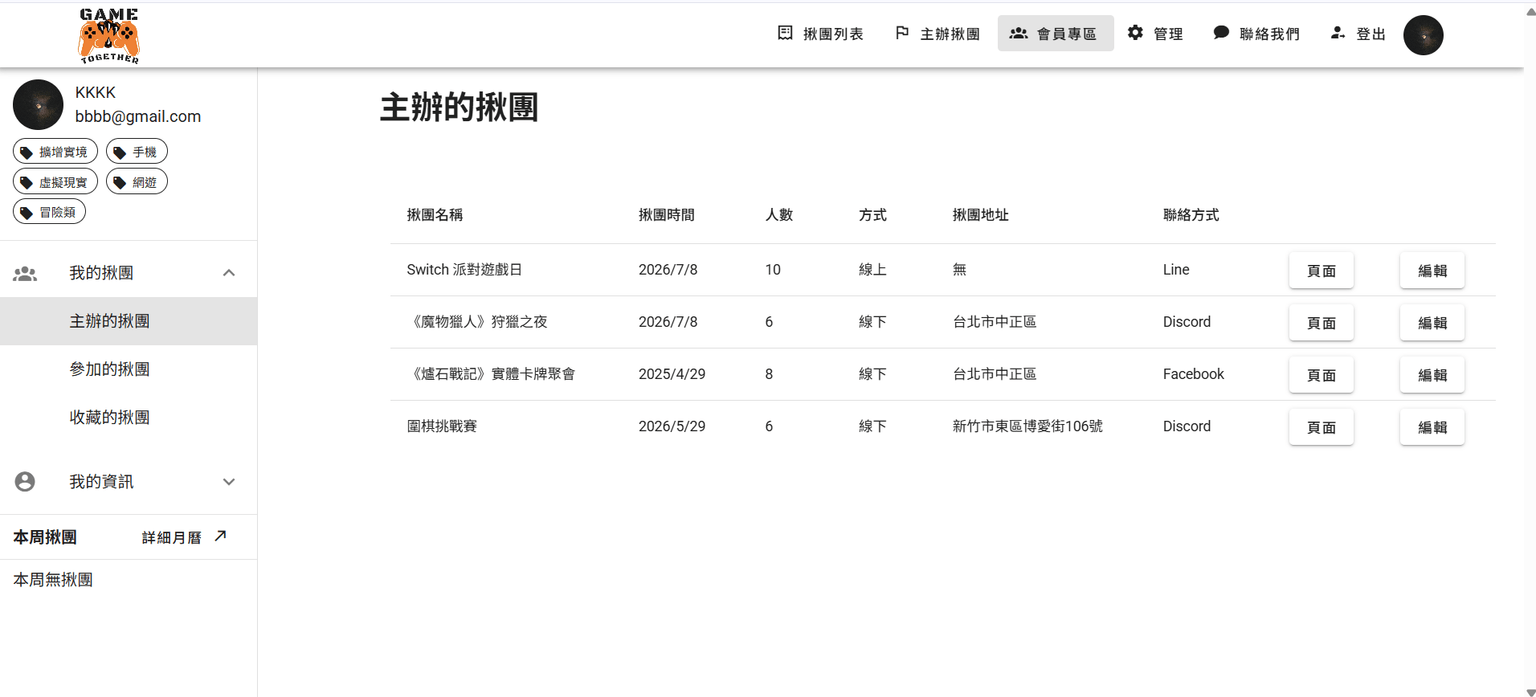Click 編輯 button for 《爐石戰記》實體卡牌聚會
This screenshot has height=697, width=1536.
pos(1432,375)
